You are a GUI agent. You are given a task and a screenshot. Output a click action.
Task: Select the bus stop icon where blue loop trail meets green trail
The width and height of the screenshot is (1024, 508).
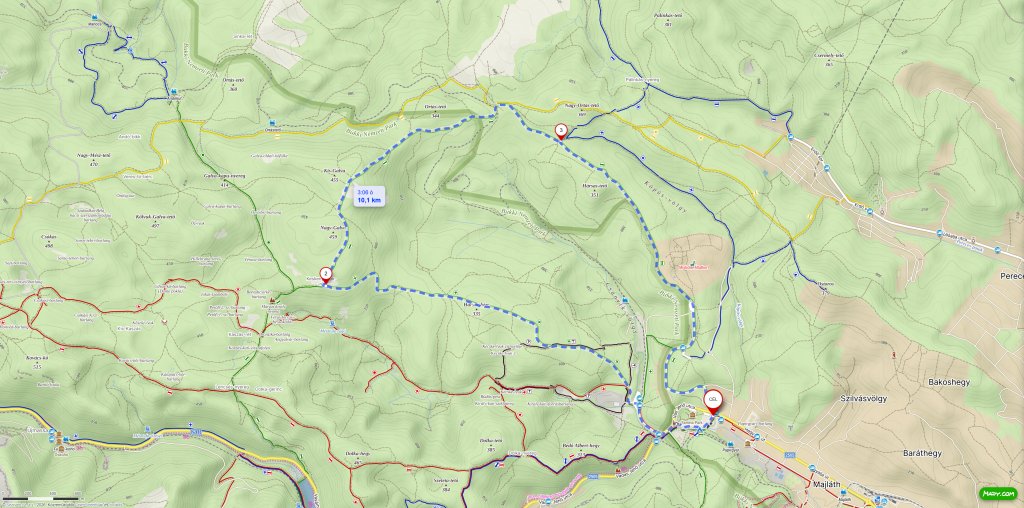[x=174, y=91]
